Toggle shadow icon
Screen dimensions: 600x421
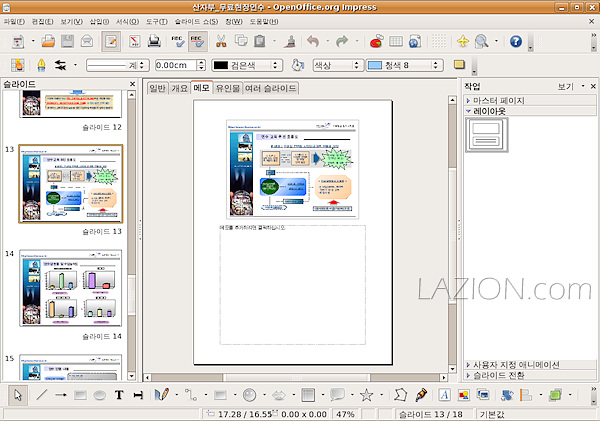(x=459, y=65)
